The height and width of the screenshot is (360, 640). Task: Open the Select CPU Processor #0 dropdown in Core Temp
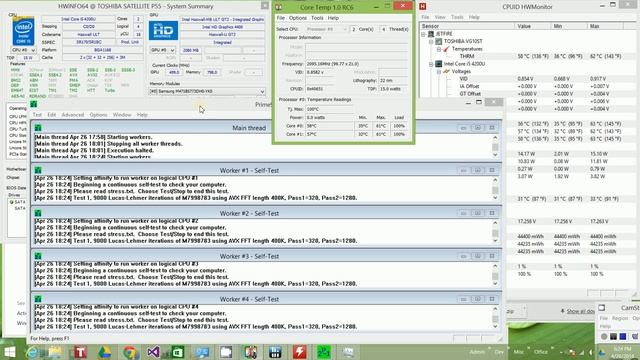tap(327, 29)
